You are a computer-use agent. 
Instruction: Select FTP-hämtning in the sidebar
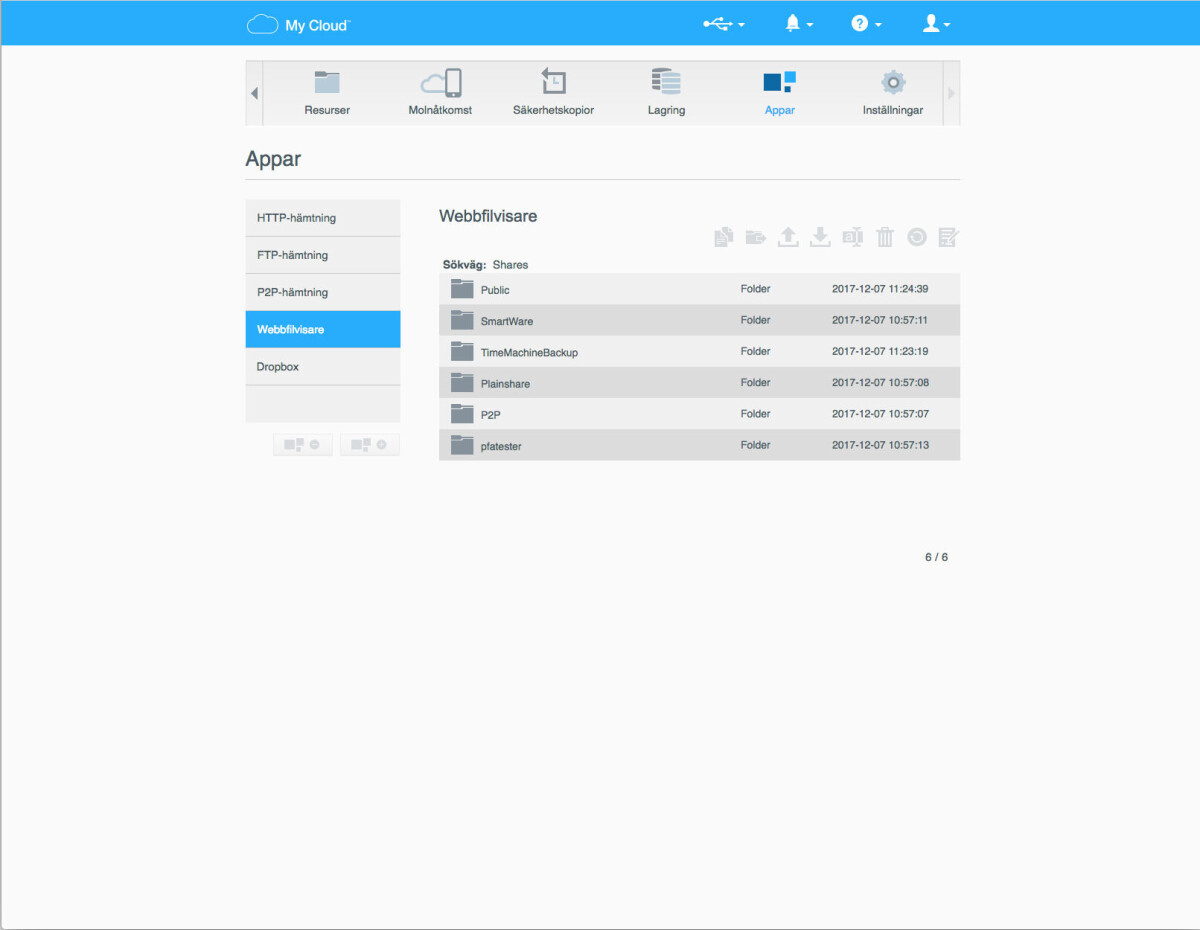[x=323, y=255]
